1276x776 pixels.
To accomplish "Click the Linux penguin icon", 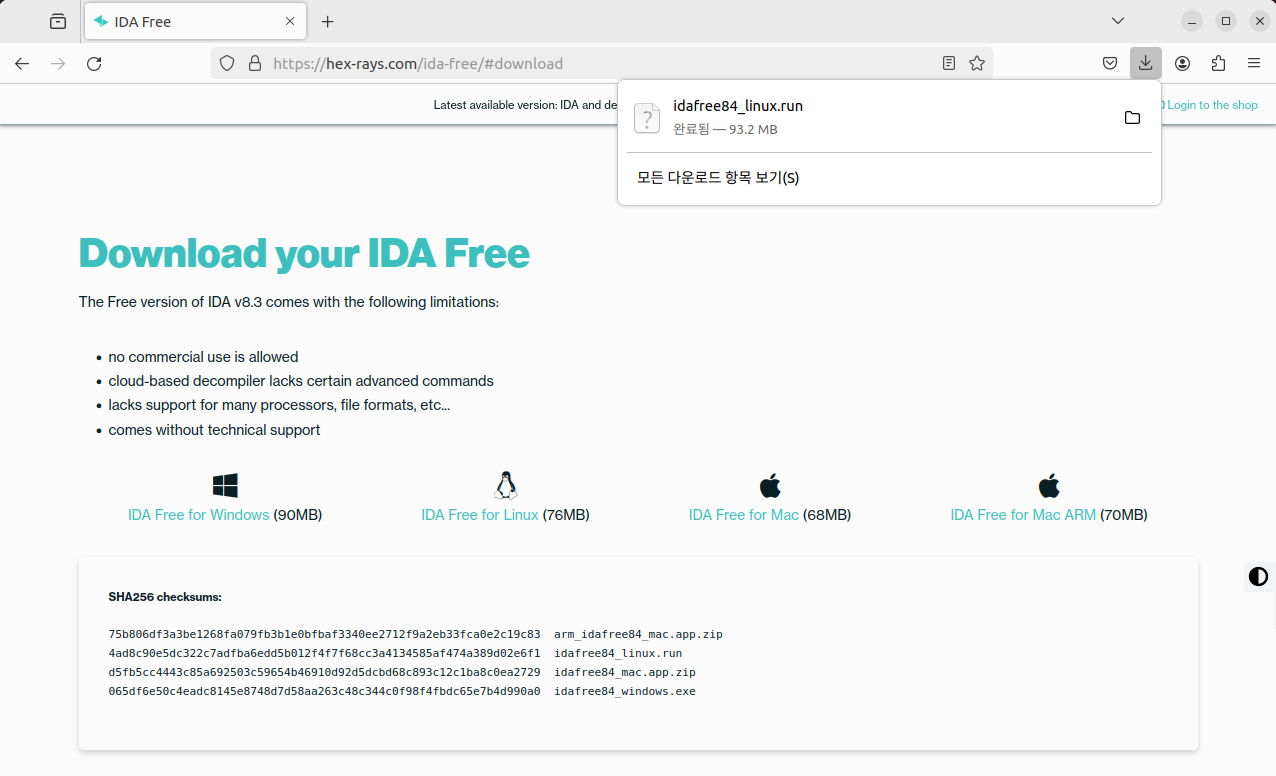I will tap(505, 486).
